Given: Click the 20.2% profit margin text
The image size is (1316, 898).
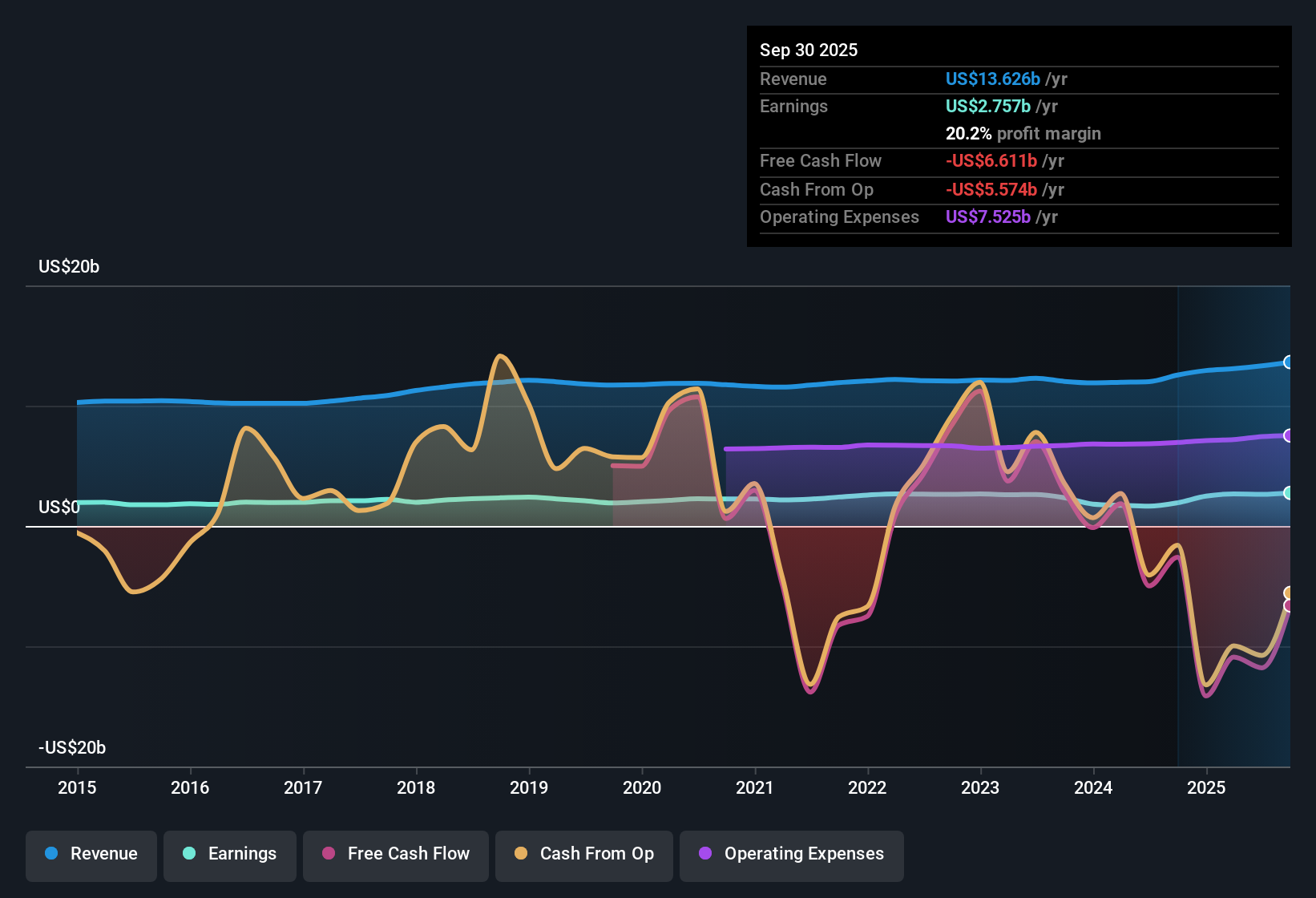Looking at the screenshot, I should point(1023,133).
